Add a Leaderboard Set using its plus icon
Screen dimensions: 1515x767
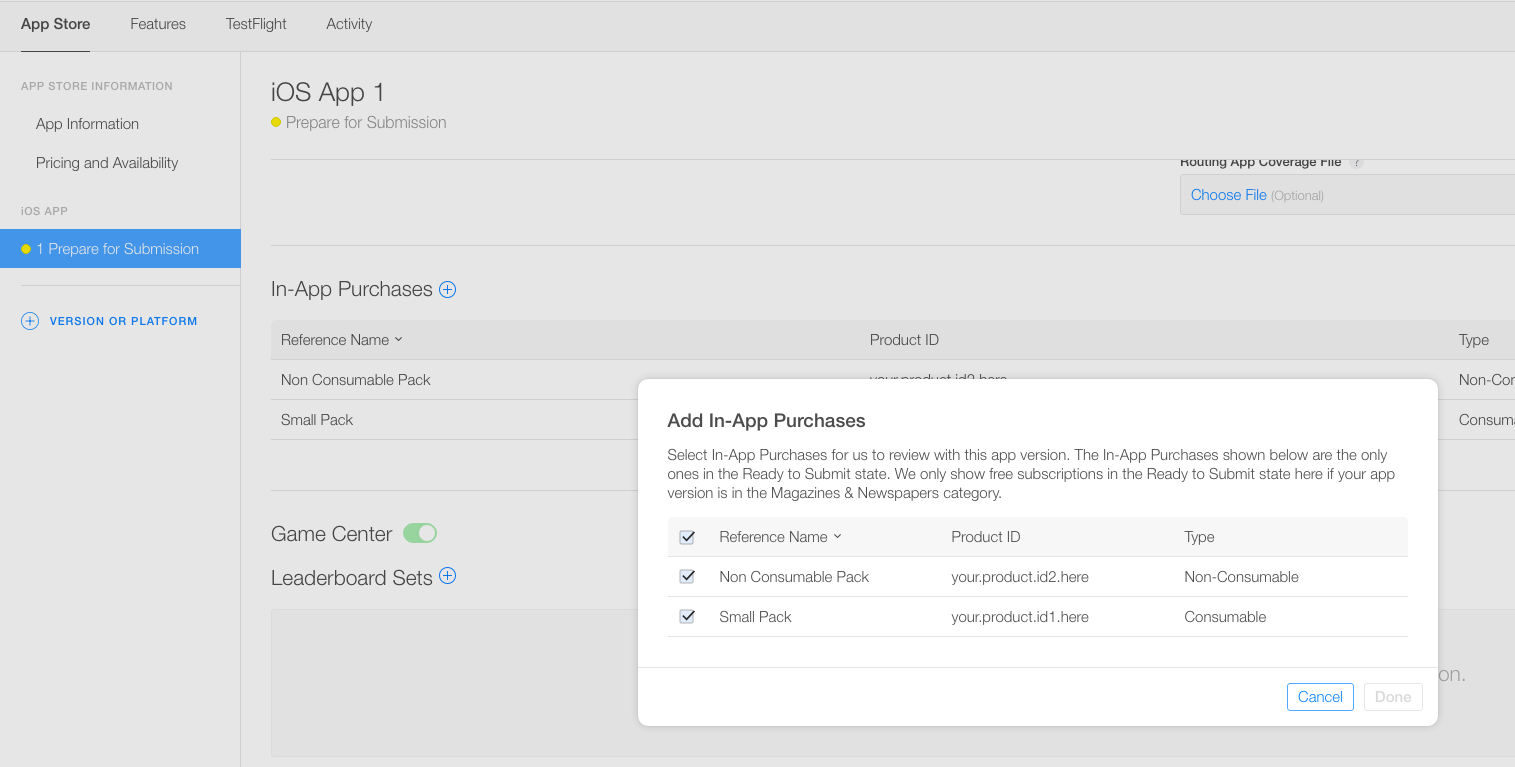[x=447, y=577]
